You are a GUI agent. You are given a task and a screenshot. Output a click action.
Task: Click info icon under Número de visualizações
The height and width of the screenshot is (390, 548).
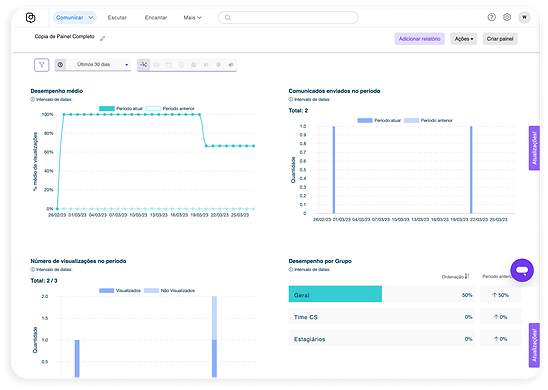tap(33, 269)
